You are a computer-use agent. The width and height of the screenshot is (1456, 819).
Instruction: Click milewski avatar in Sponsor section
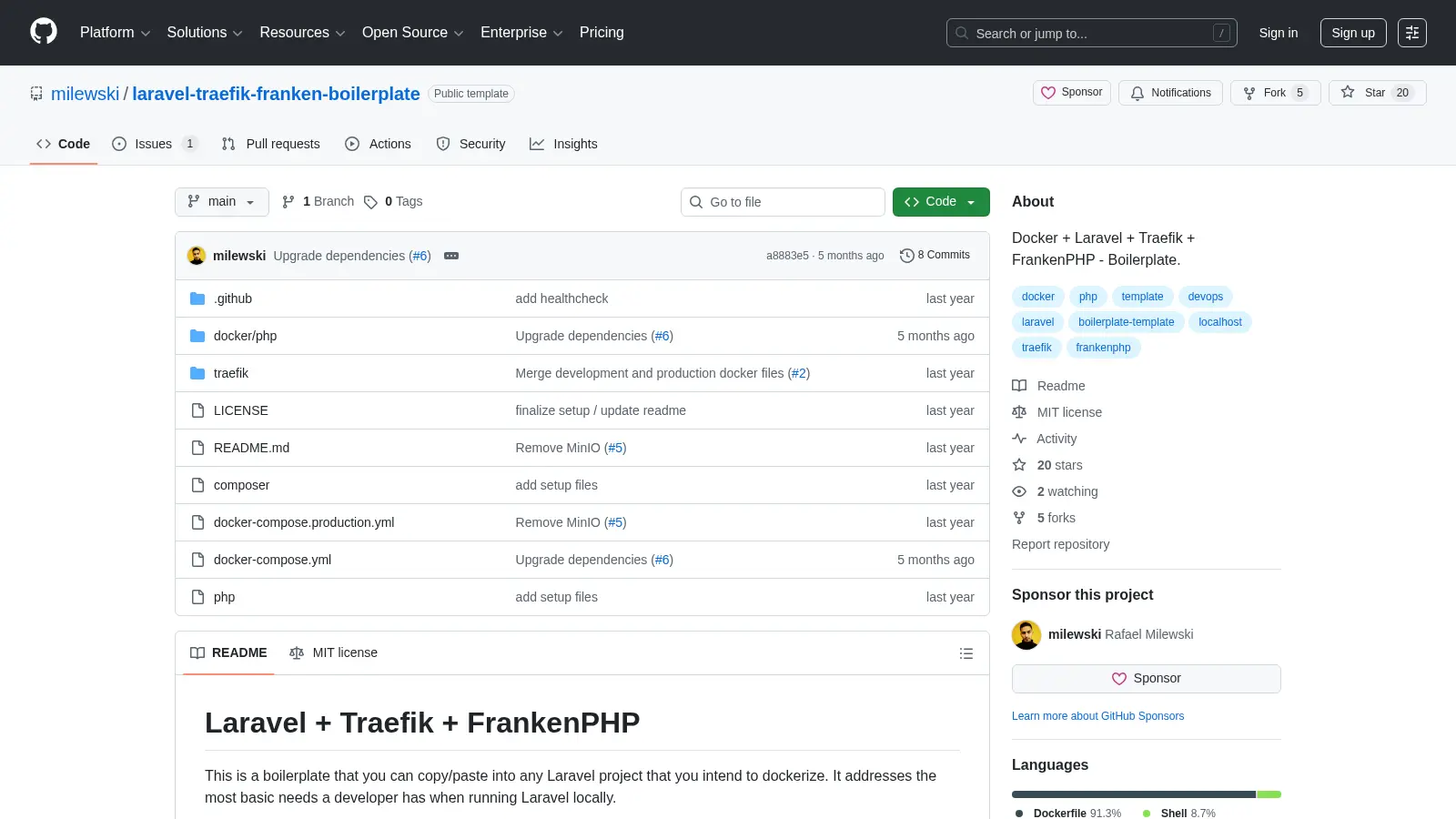coord(1026,635)
